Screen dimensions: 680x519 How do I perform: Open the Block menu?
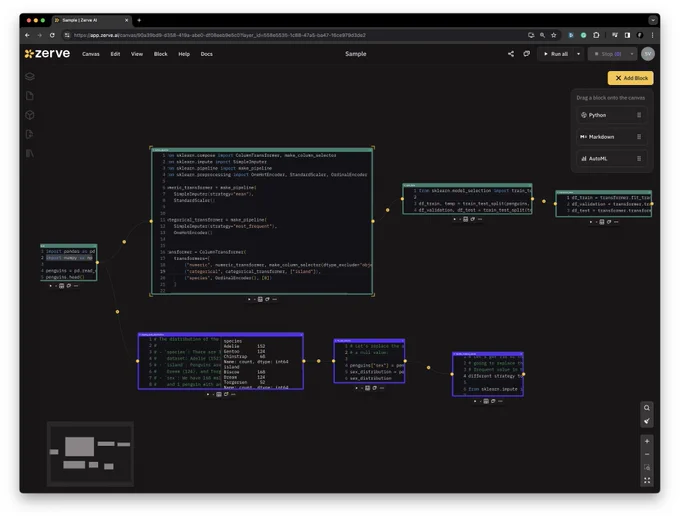coord(160,54)
